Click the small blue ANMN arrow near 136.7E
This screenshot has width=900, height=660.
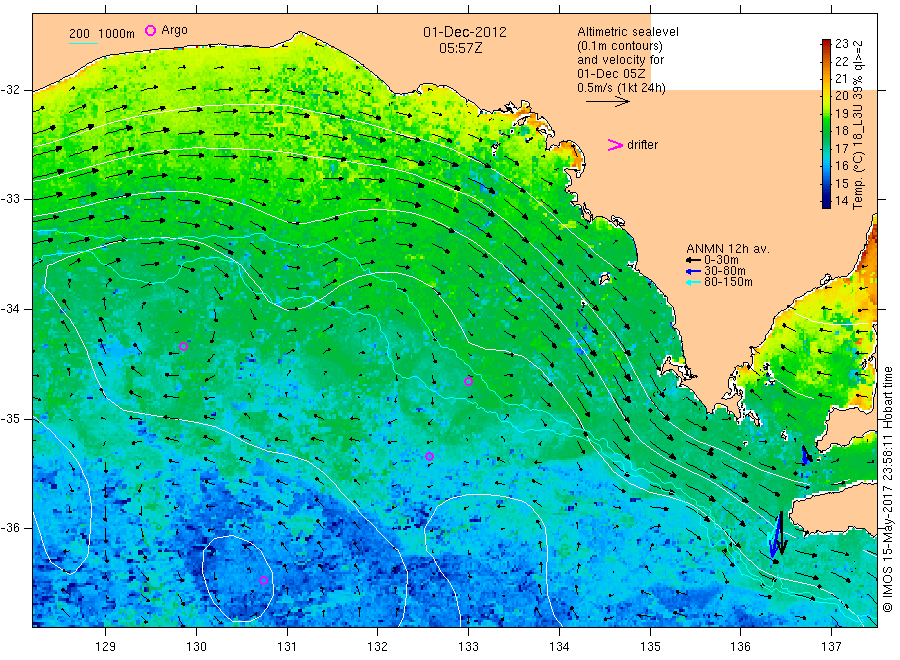pyautogui.click(x=805, y=456)
